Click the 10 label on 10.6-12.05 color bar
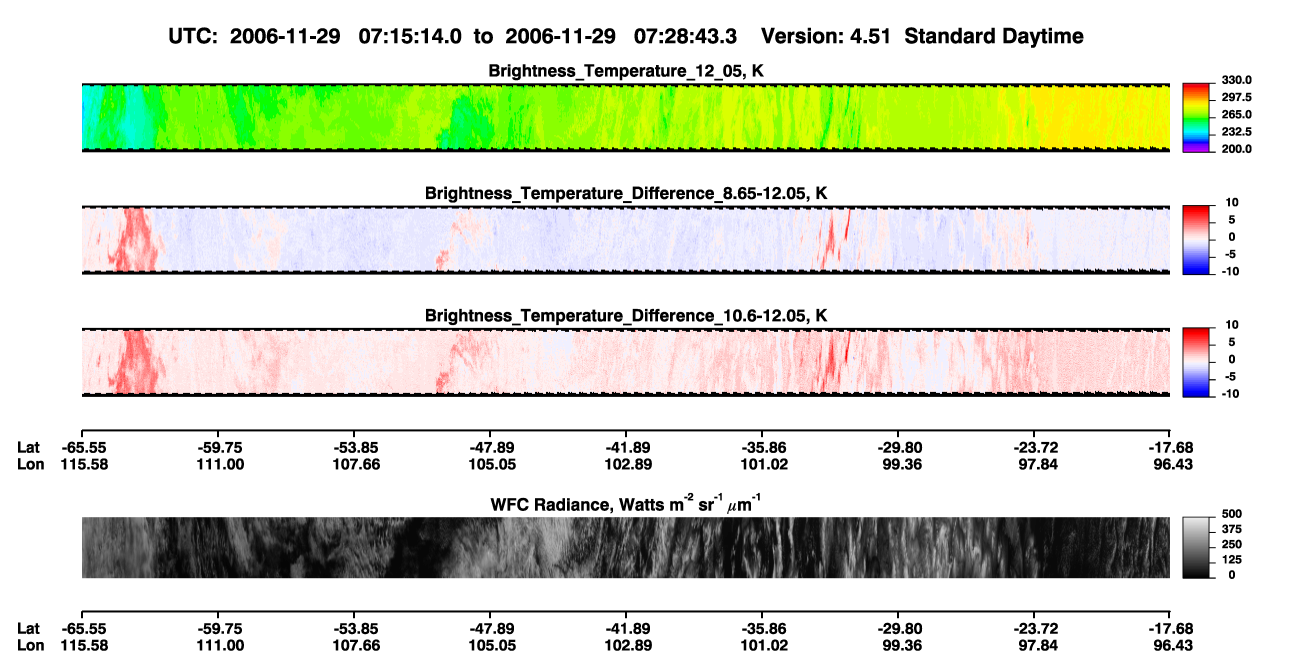This screenshot has width=1300, height=667. (1233, 325)
